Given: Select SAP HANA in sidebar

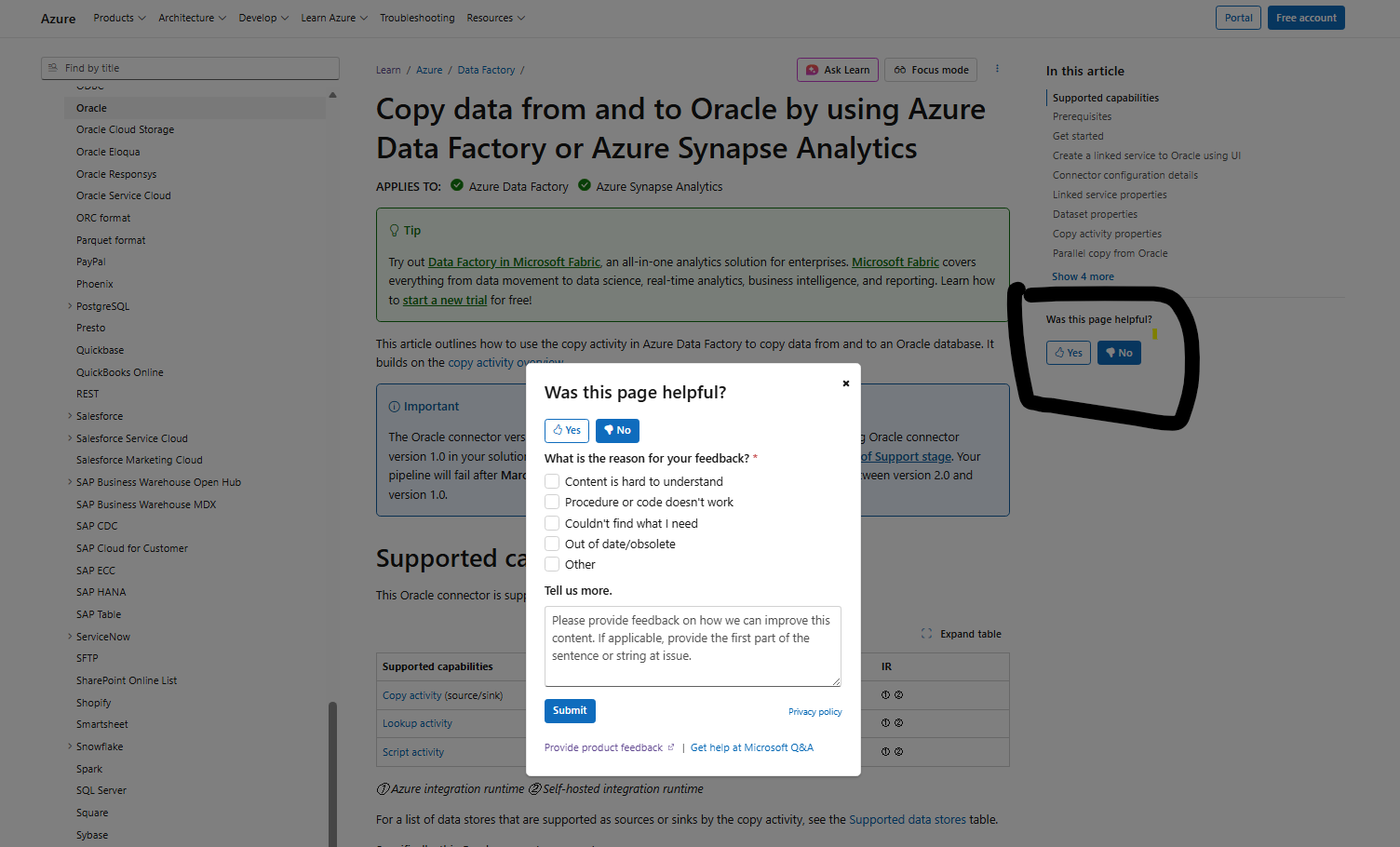Looking at the screenshot, I should [x=101, y=592].
